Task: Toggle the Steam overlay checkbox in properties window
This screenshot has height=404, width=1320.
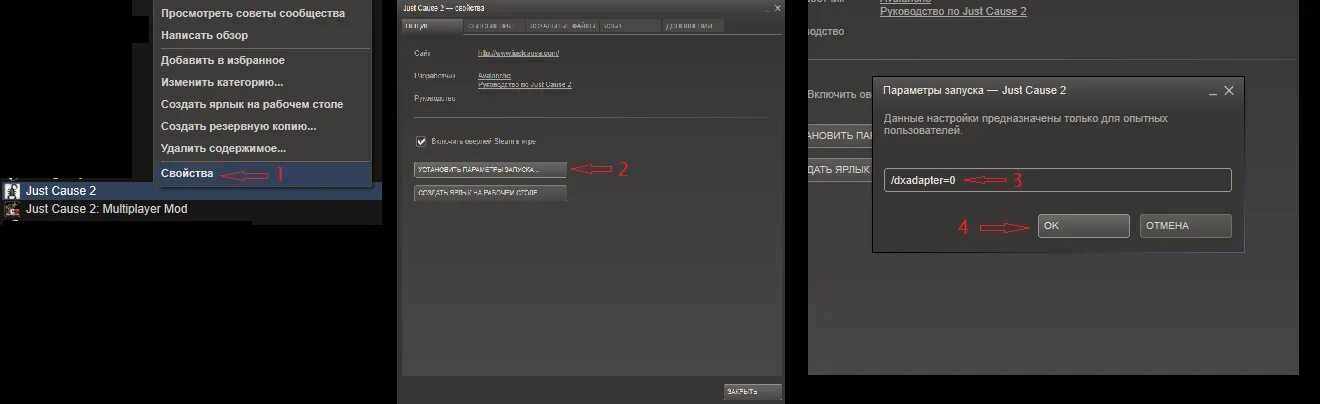Action: [x=421, y=141]
